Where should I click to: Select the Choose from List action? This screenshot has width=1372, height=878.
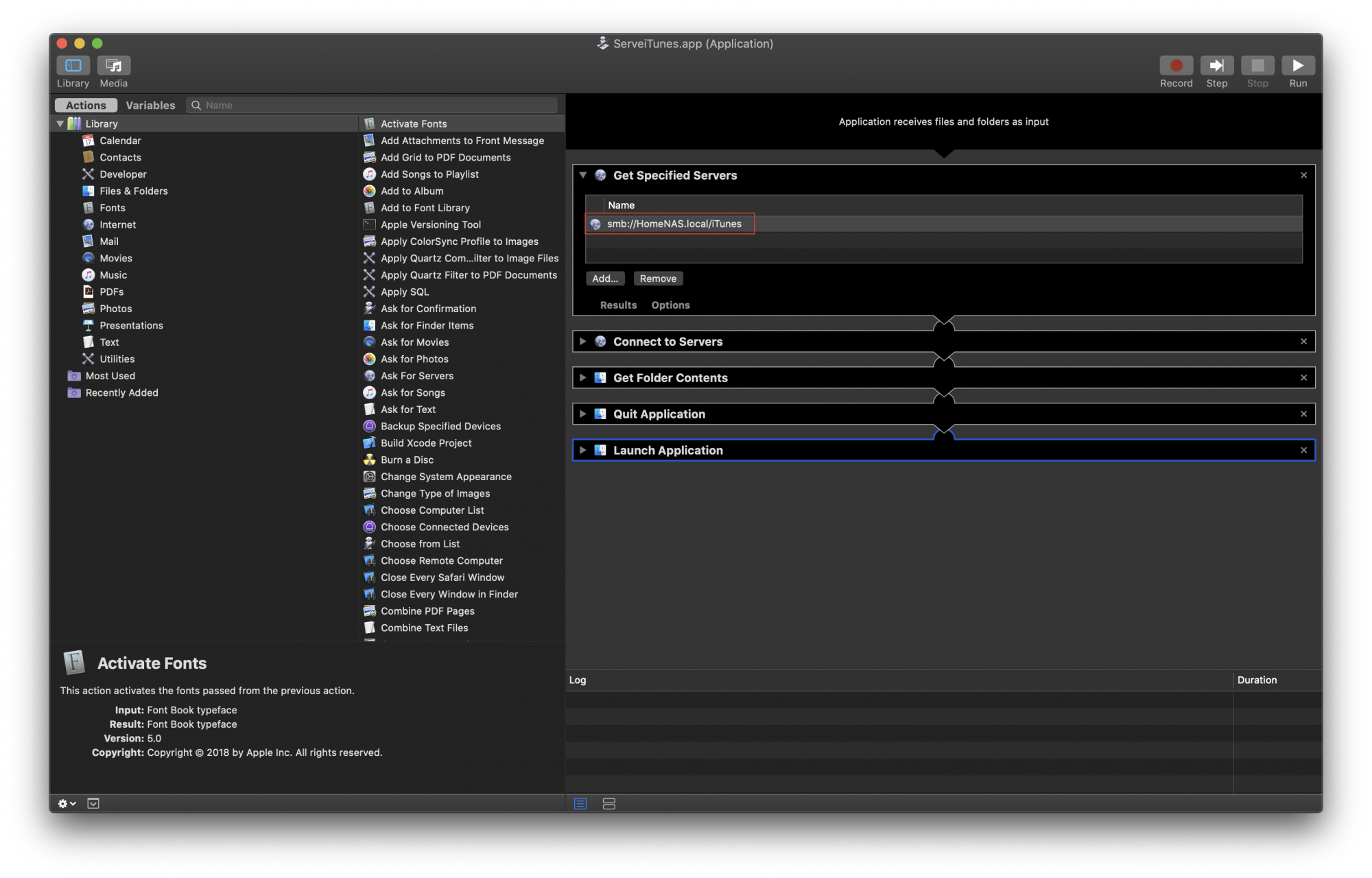click(x=420, y=544)
